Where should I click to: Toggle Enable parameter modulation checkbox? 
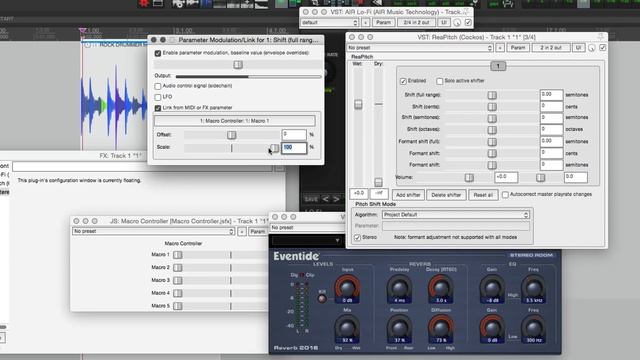point(158,53)
